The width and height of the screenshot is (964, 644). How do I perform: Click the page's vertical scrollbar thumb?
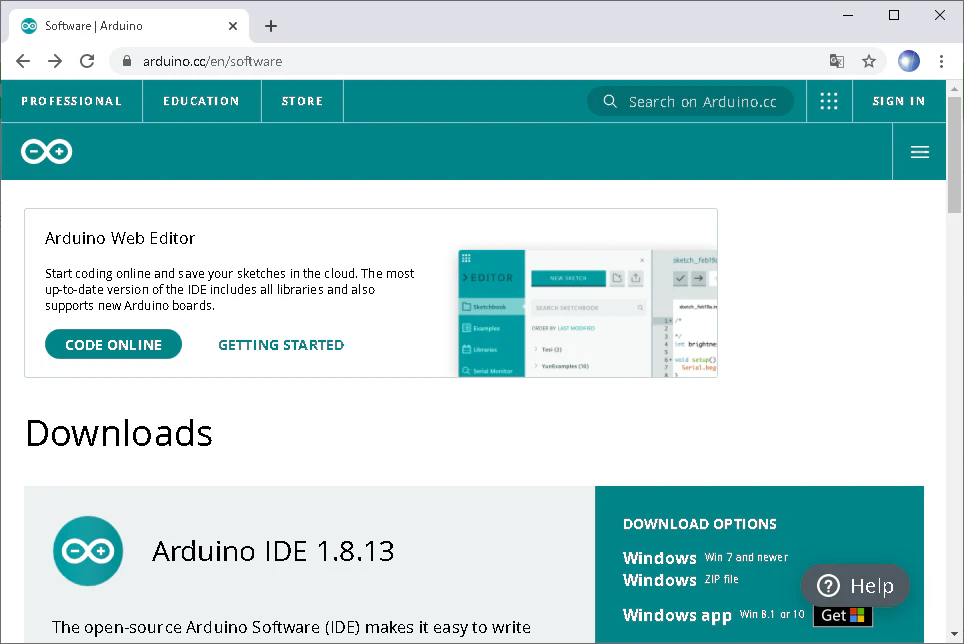pos(954,154)
